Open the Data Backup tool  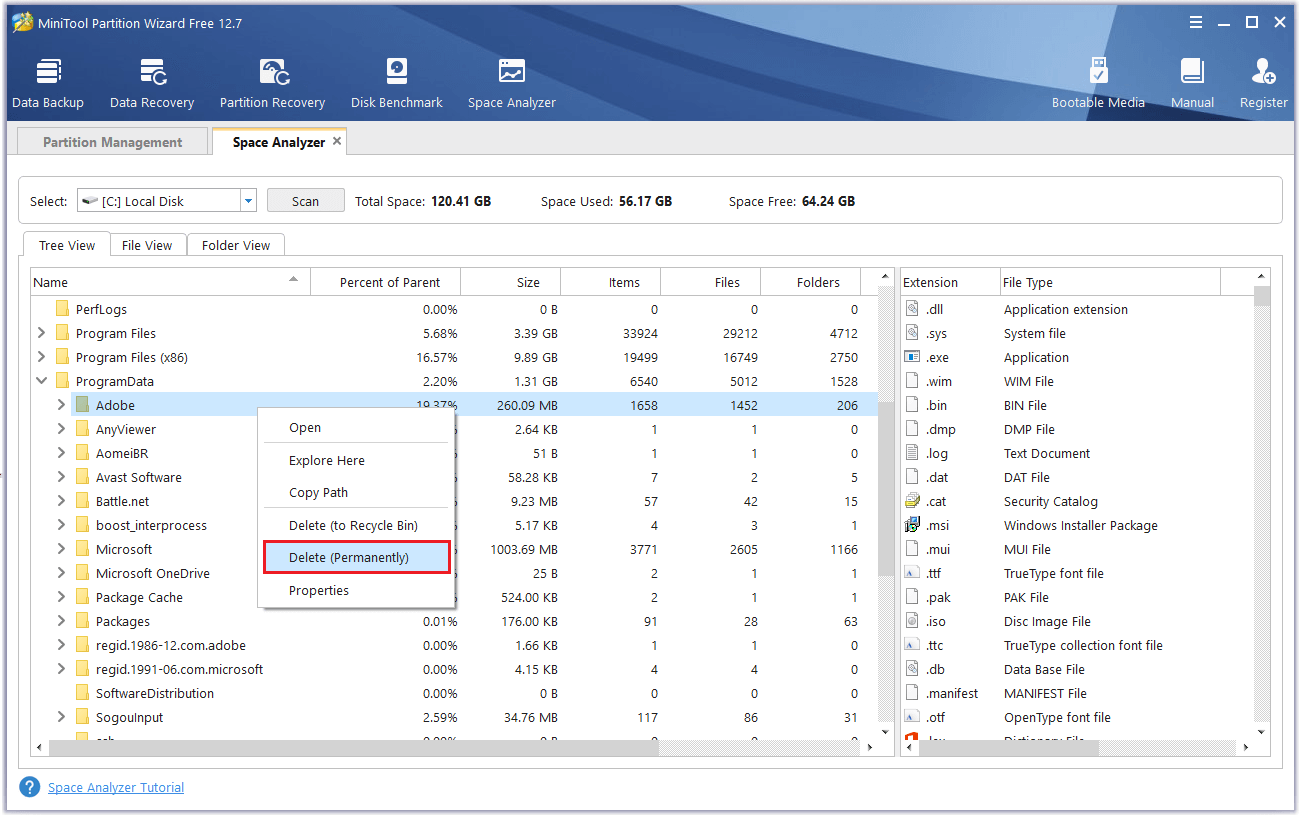tap(48, 83)
